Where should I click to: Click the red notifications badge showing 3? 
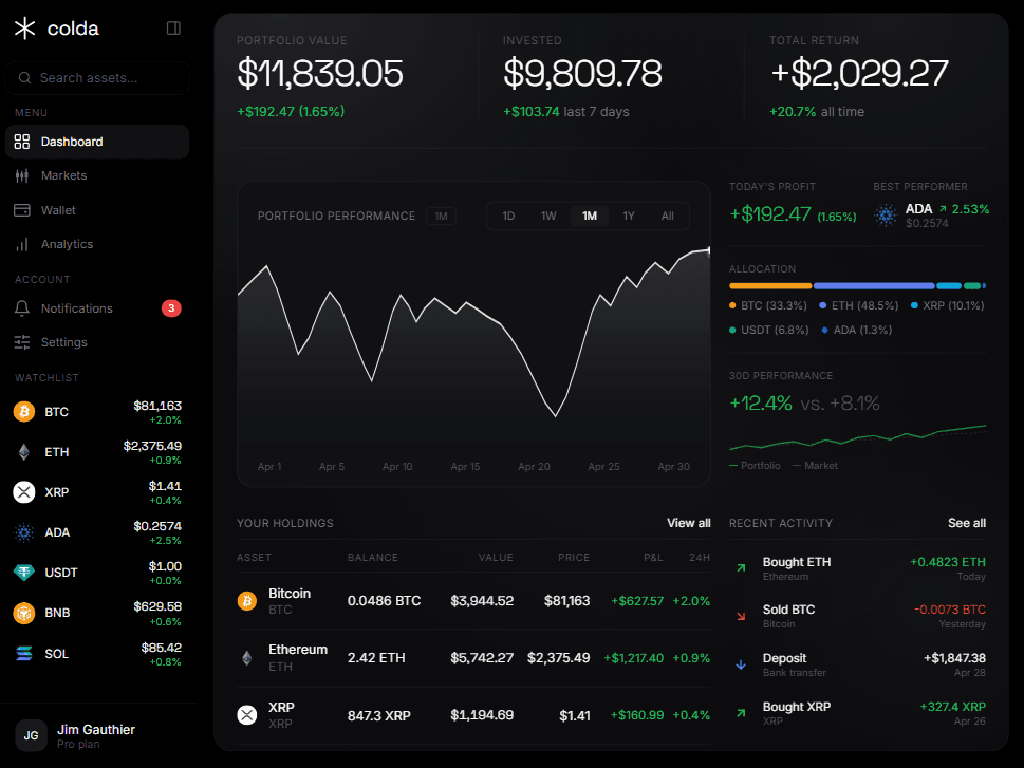click(172, 308)
